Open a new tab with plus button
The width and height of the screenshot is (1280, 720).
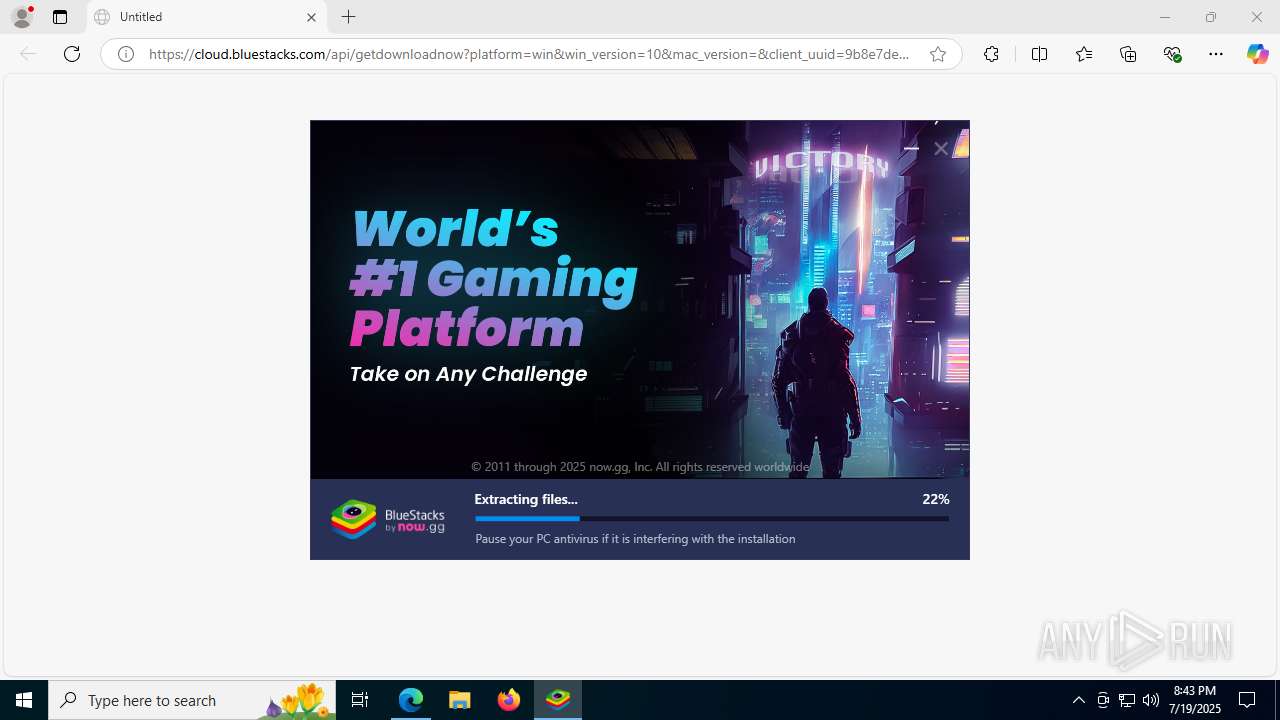click(348, 17)
